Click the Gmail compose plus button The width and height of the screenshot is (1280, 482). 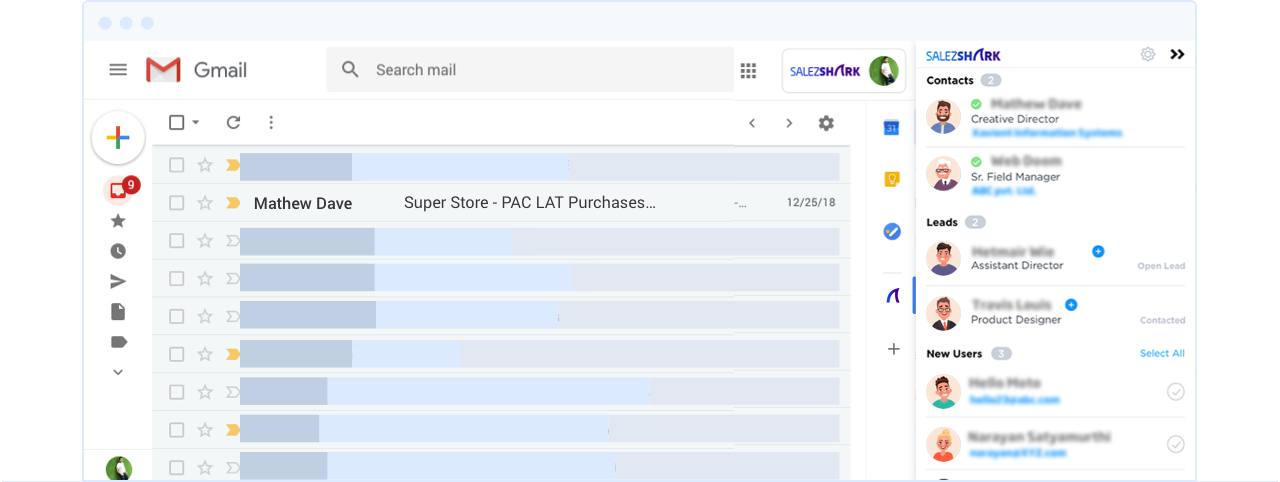coord(118,138)
